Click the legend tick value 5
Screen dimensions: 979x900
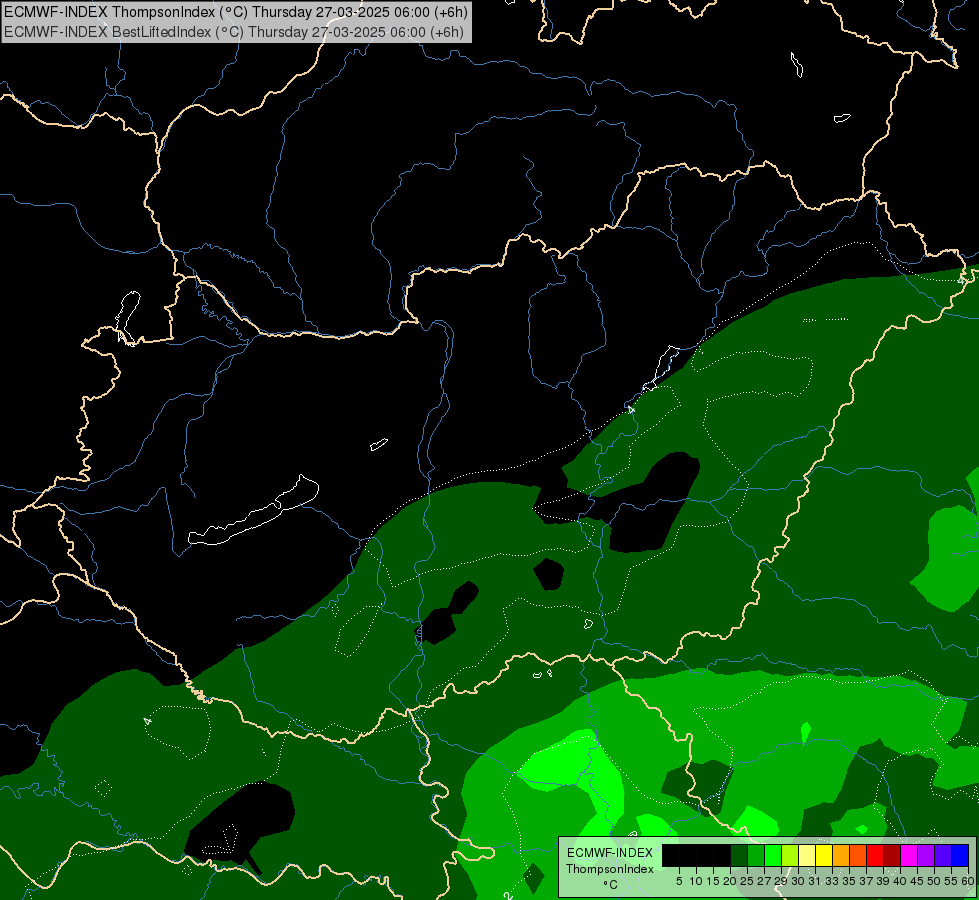pos(679,881)
